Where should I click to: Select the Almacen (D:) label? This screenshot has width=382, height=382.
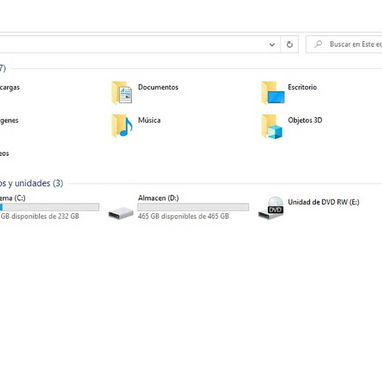point(158,198)
